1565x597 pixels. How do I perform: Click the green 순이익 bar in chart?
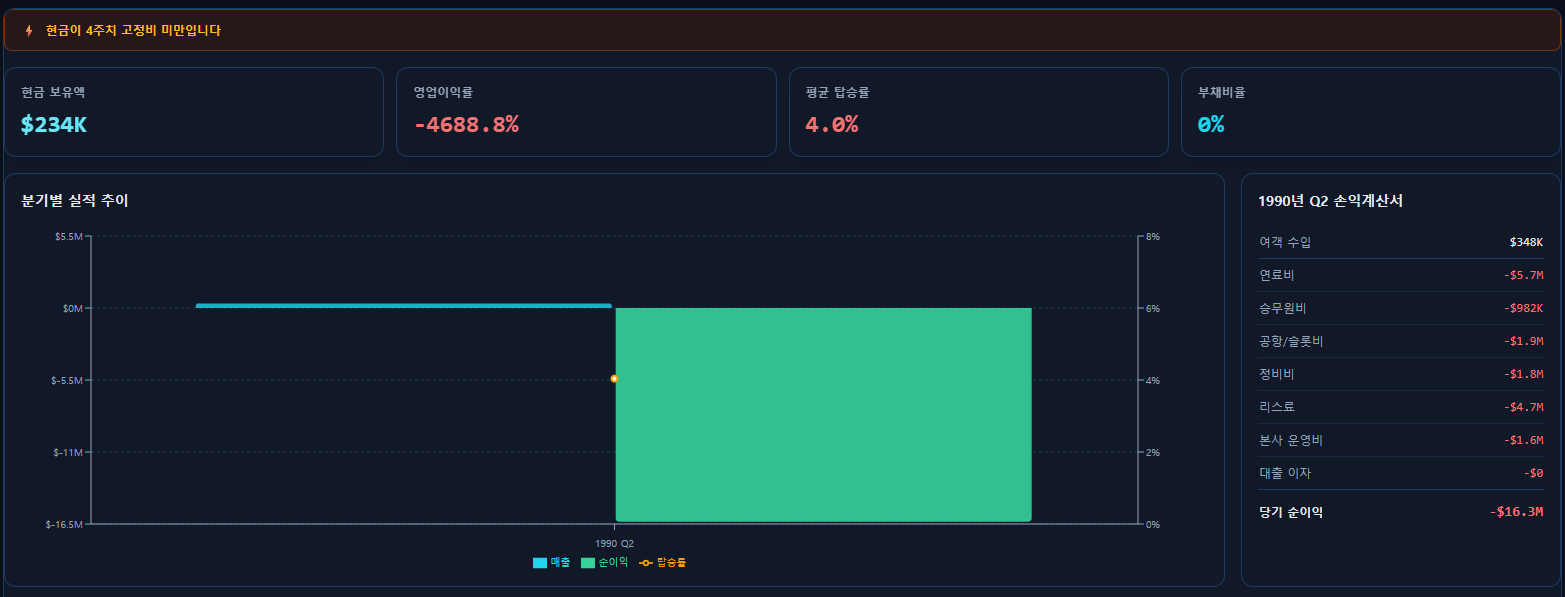point(823,415)
